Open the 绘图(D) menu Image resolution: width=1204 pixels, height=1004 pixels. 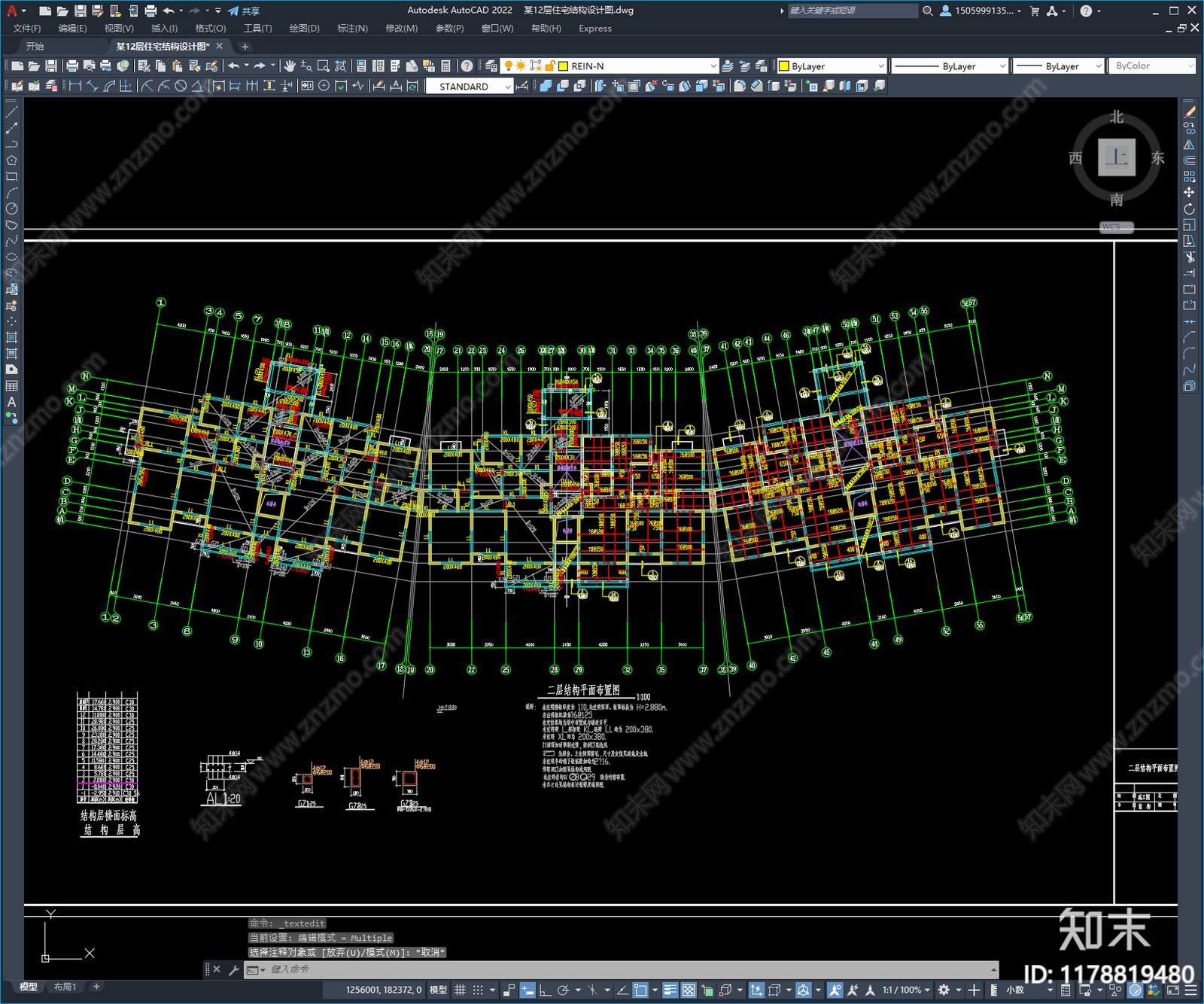304,29
